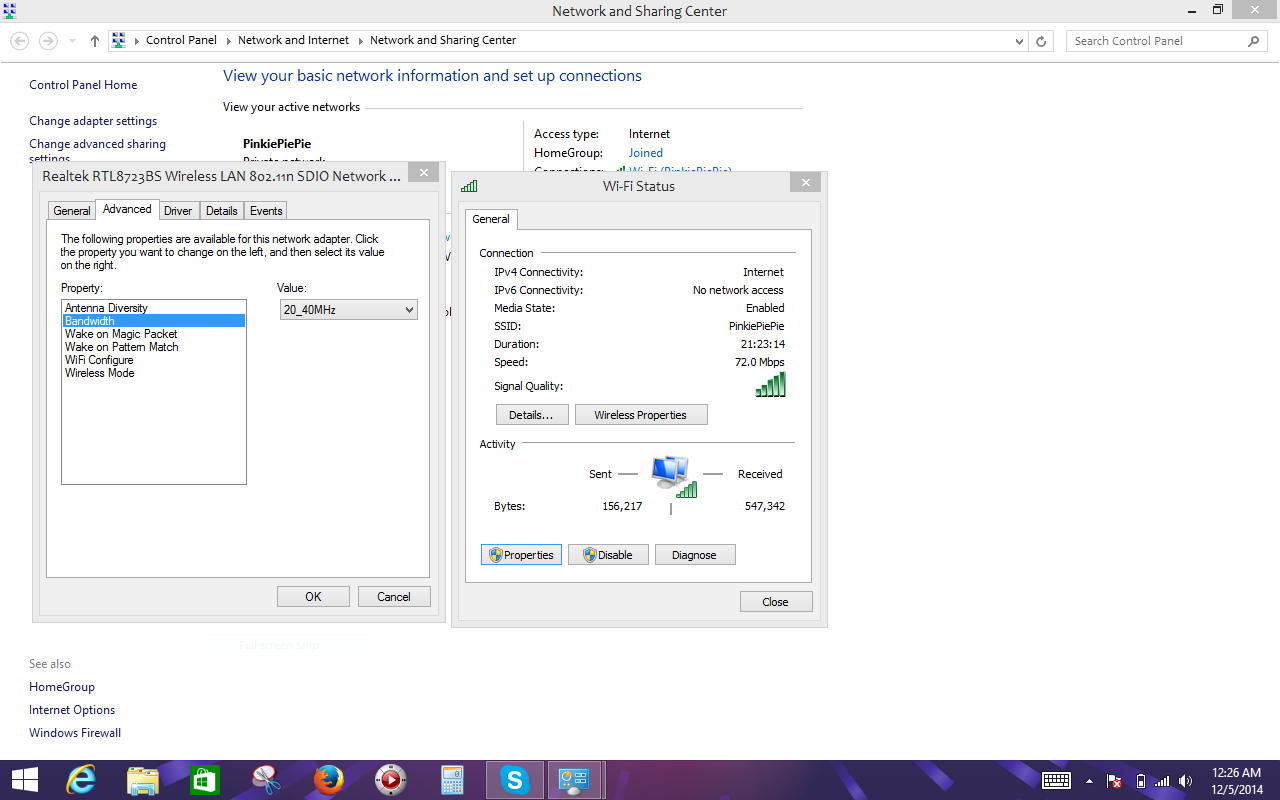Viewport: 1280px width, 800px height.
Task: Expand the address bar history dropdown
Action: [1019, 41]
